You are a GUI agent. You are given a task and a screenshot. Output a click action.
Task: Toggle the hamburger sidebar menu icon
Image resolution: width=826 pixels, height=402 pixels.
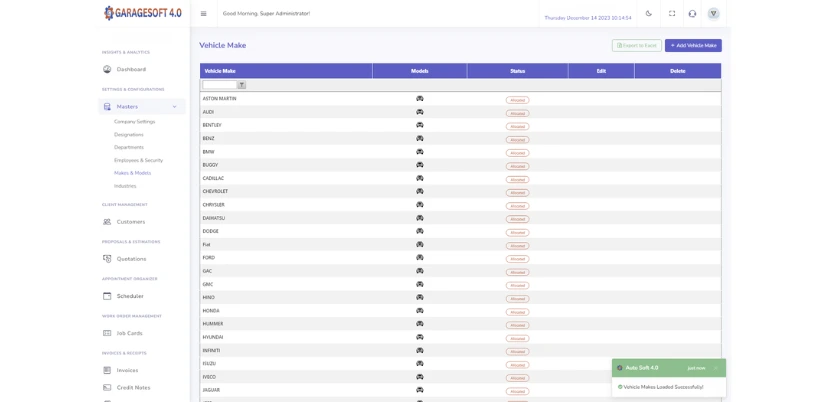click(x=203, y=14)
